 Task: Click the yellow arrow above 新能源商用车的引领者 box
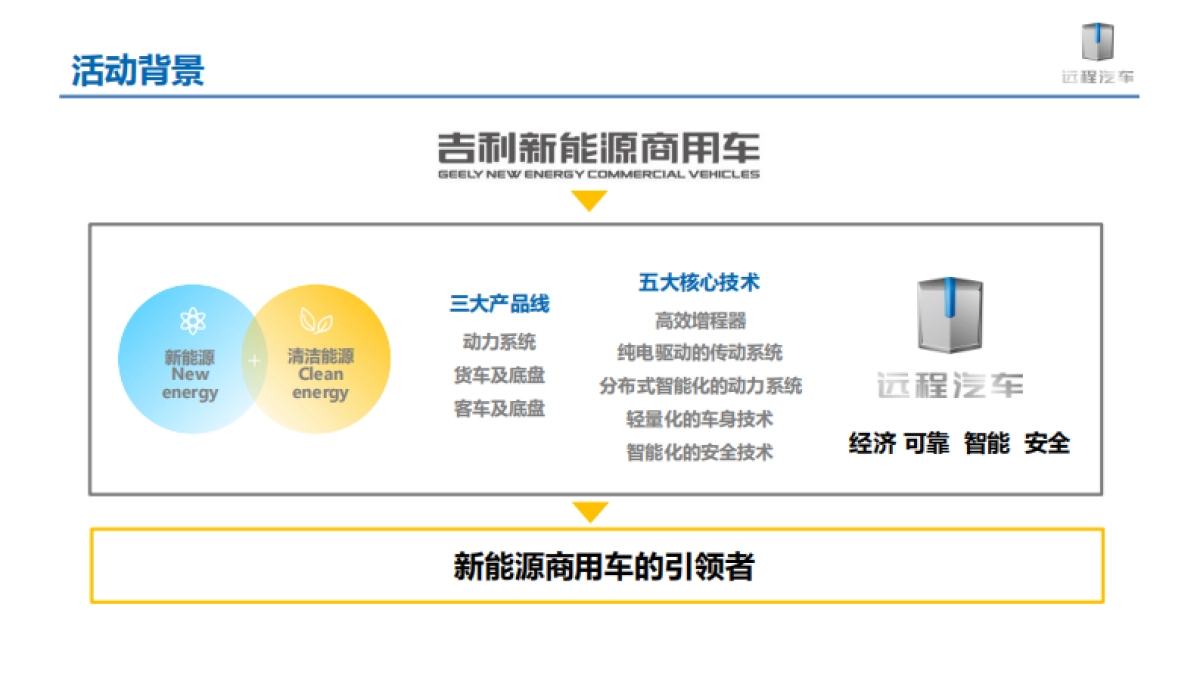coord(588,512)
